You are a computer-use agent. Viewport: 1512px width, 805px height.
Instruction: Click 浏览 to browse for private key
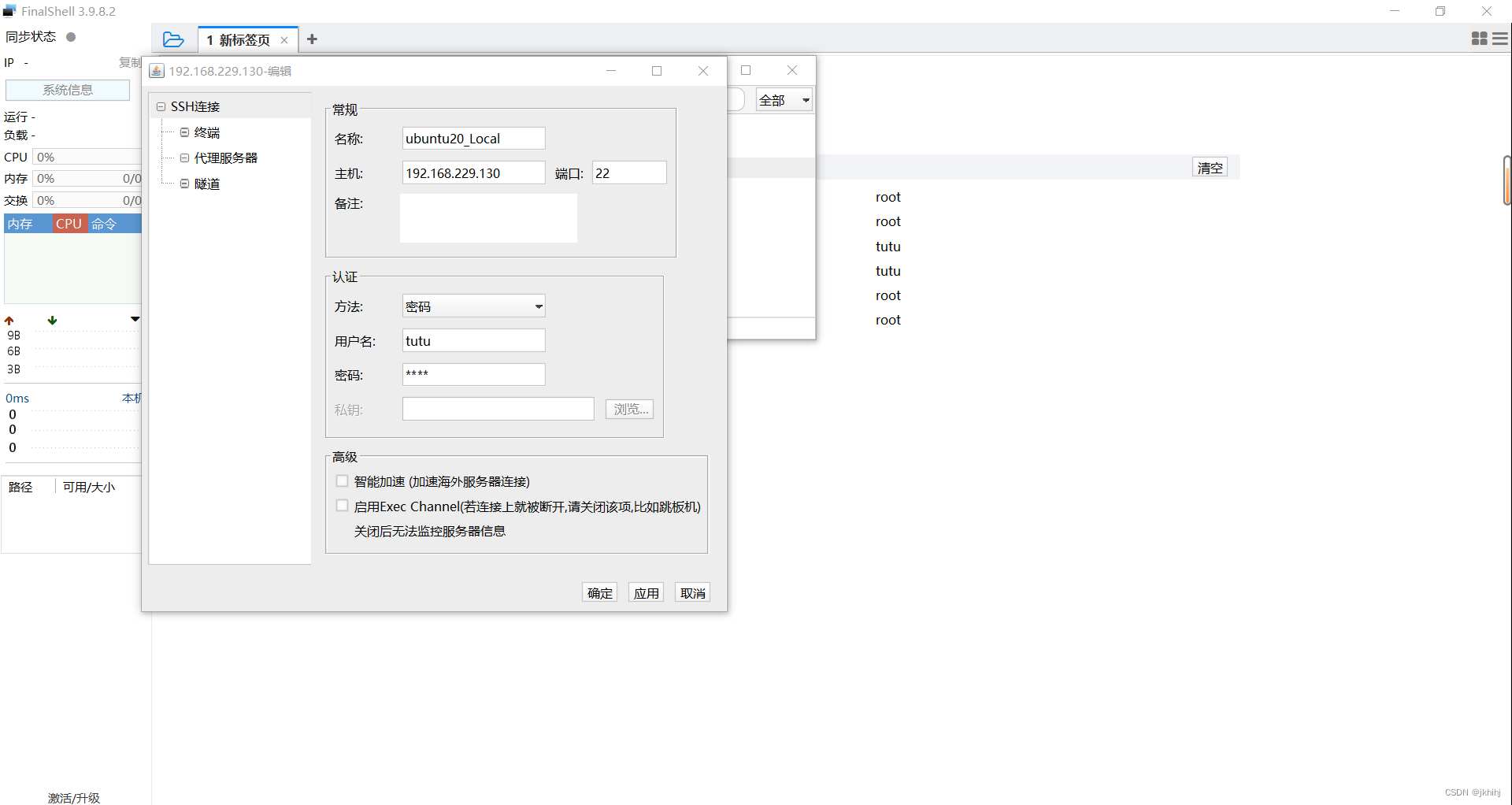click(628, 409)
